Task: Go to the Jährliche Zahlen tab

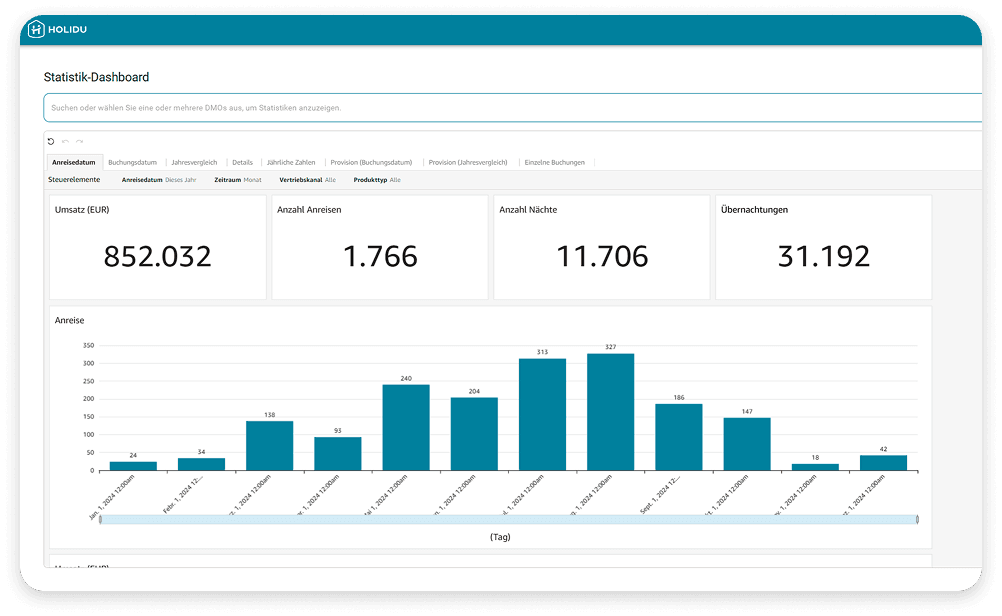Action: coord(291,162)
